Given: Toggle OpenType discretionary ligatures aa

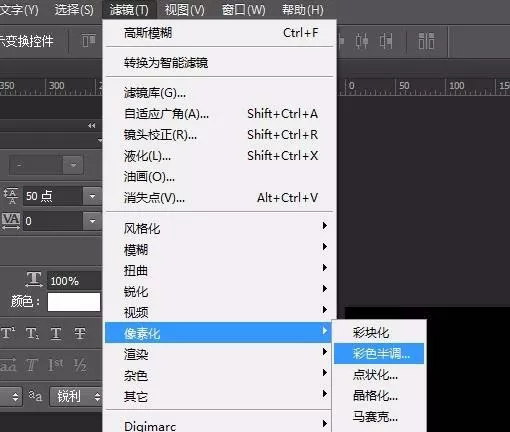Looking at the screenshot, I should pyautogui.click(x=8, y=365).
